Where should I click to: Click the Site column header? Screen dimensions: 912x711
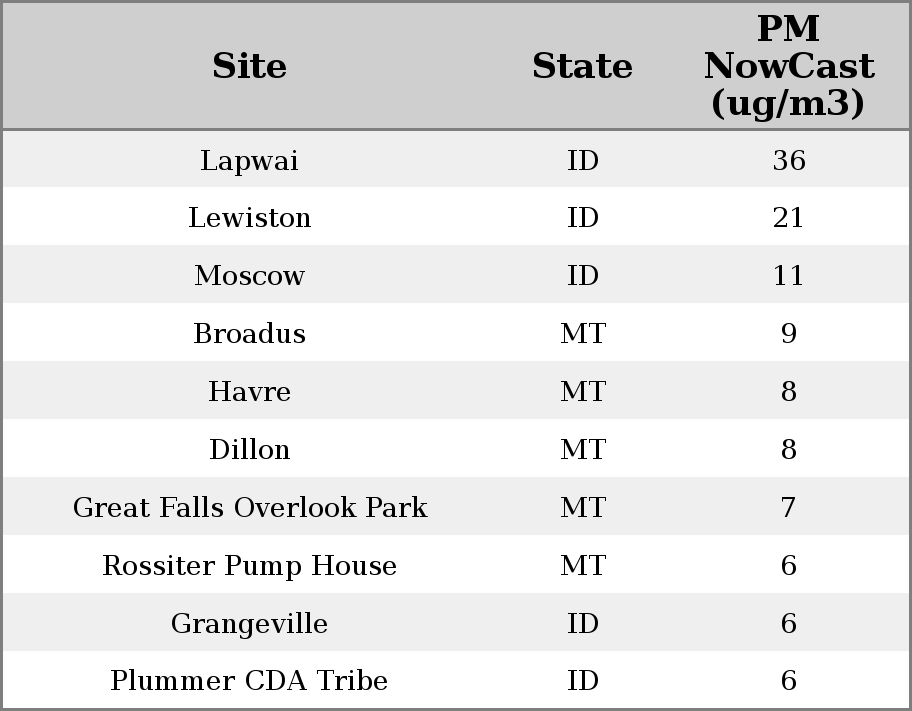click(249, 67)
